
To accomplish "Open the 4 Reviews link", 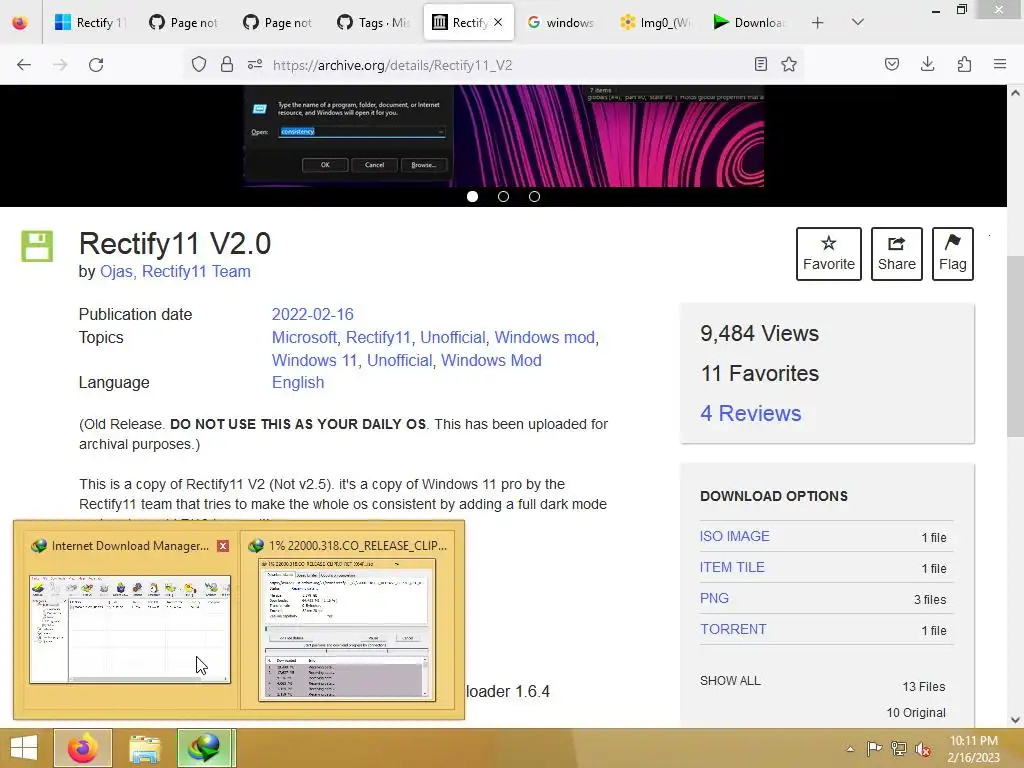I will 750,413.
